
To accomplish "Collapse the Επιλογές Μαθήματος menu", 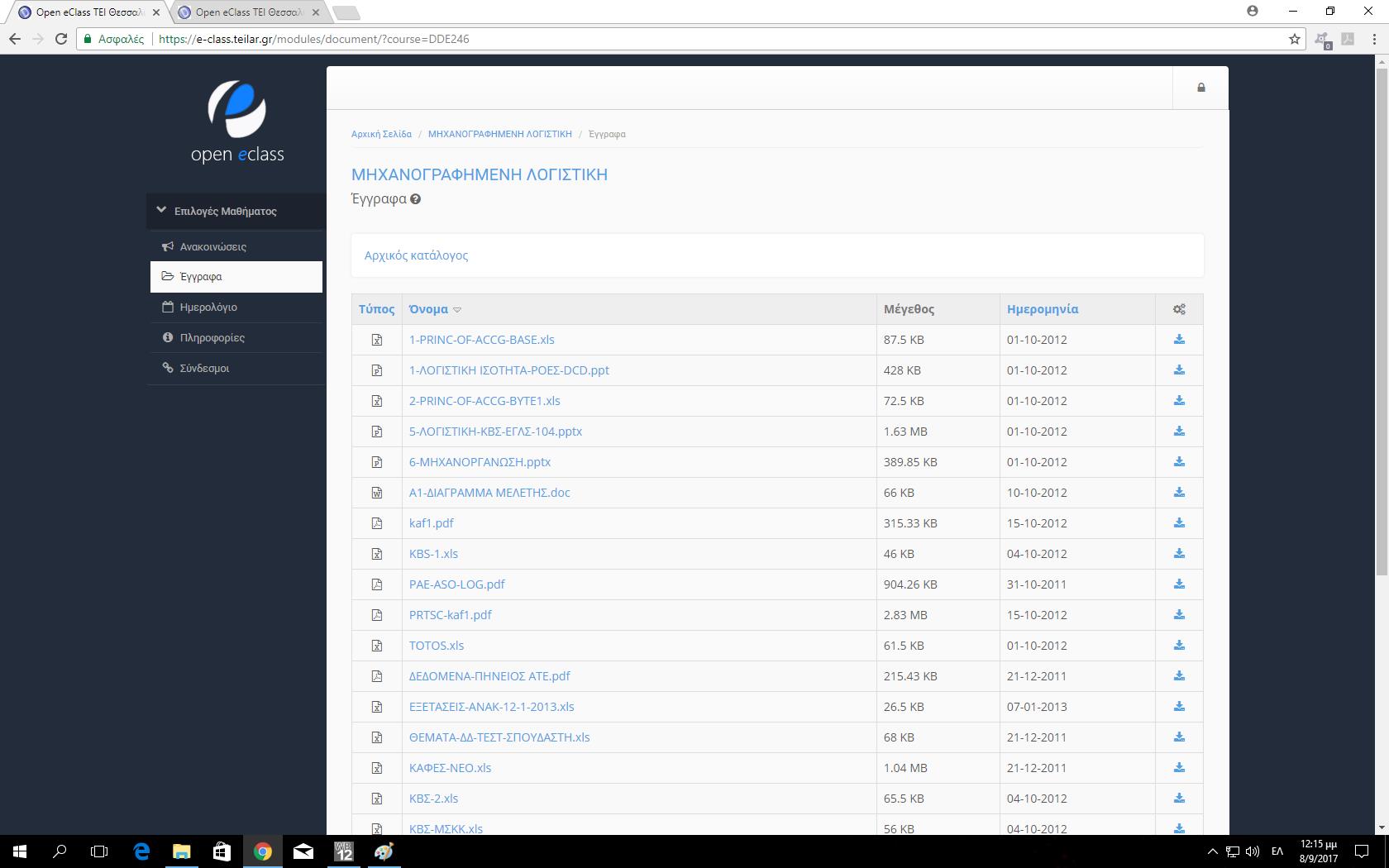I will (x=162, y=211).
